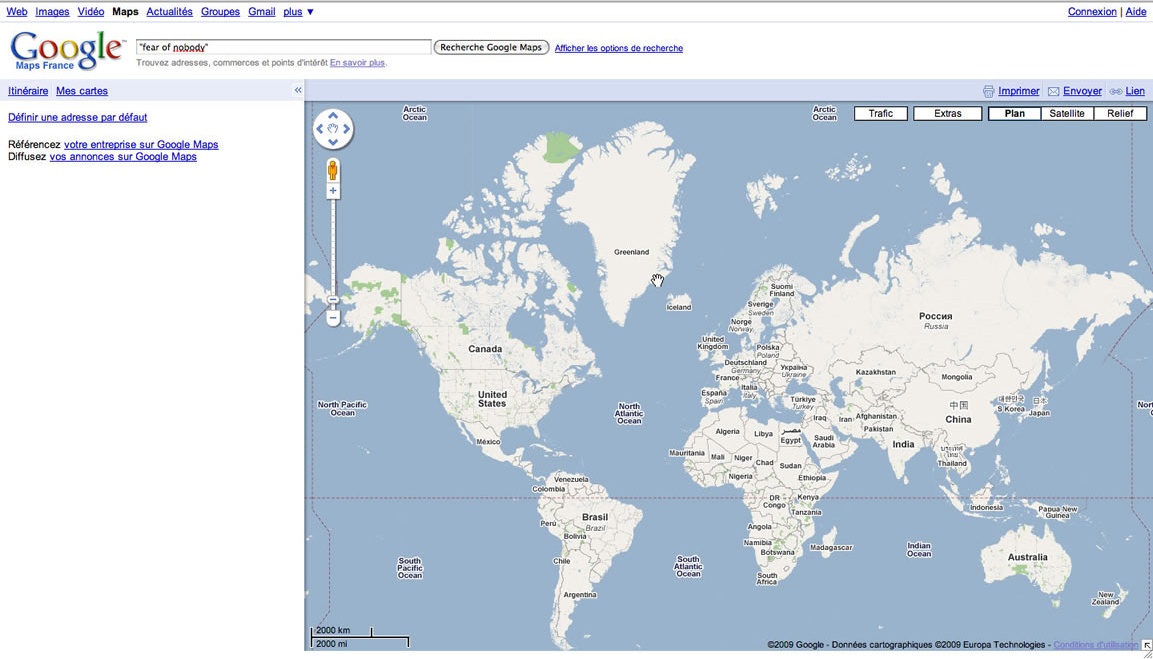This screenshot has width=1153, height=659.
Task: Click the Google Maps France logo
Action: coord(66,51)
